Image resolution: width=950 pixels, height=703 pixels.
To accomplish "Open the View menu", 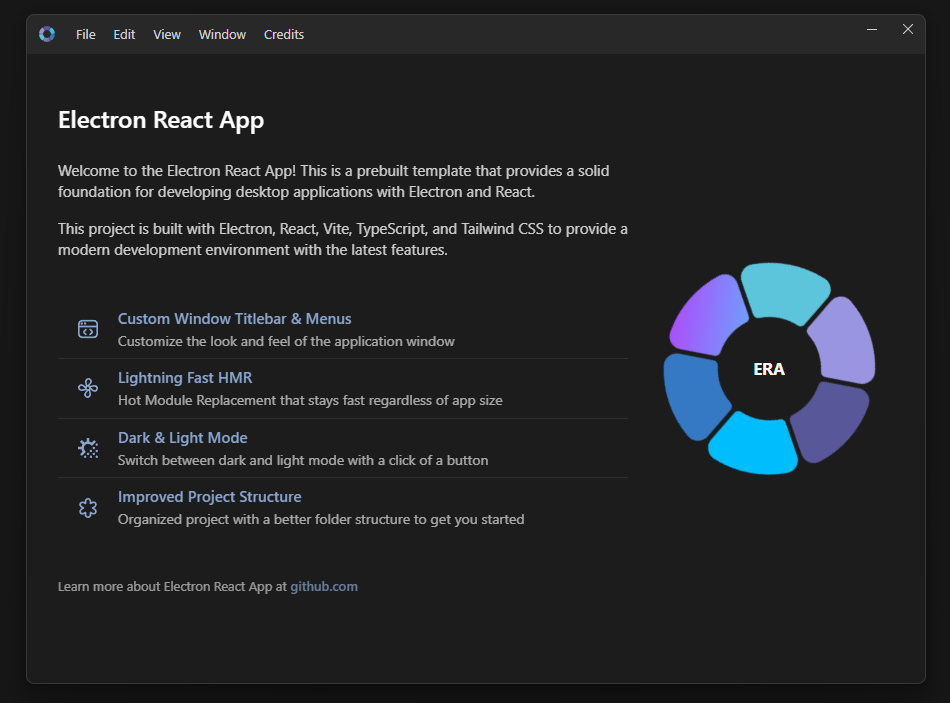I will pos(167,34).
